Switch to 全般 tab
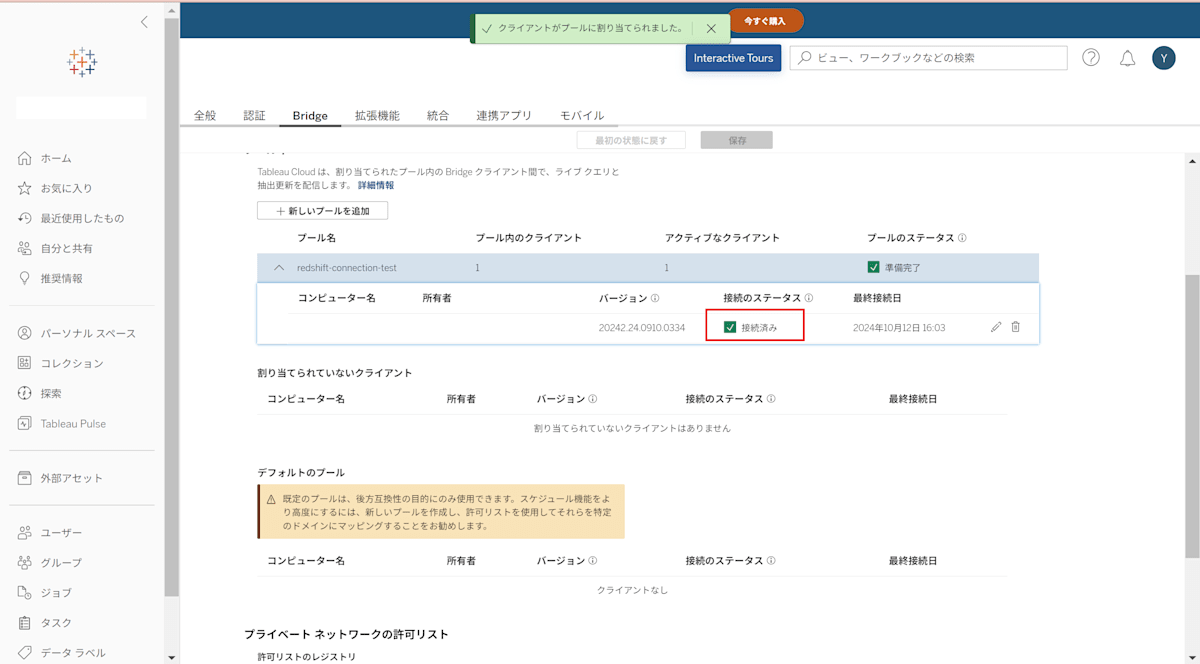1200x664 pixels. 205,115
